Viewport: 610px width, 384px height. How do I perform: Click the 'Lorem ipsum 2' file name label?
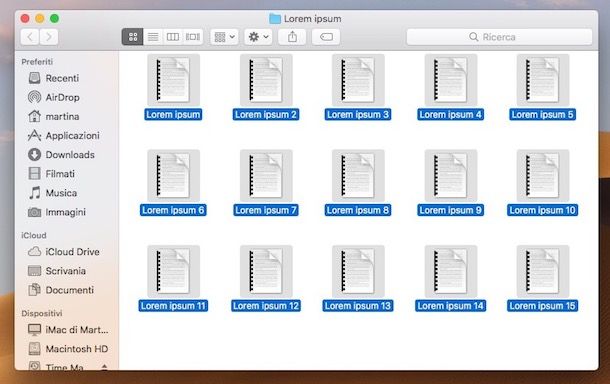pos(266,114)
